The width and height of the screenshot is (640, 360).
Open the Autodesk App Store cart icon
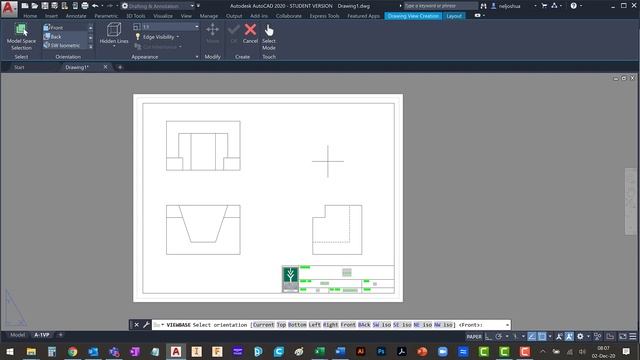pyautogui.click(x=544, y=6)
